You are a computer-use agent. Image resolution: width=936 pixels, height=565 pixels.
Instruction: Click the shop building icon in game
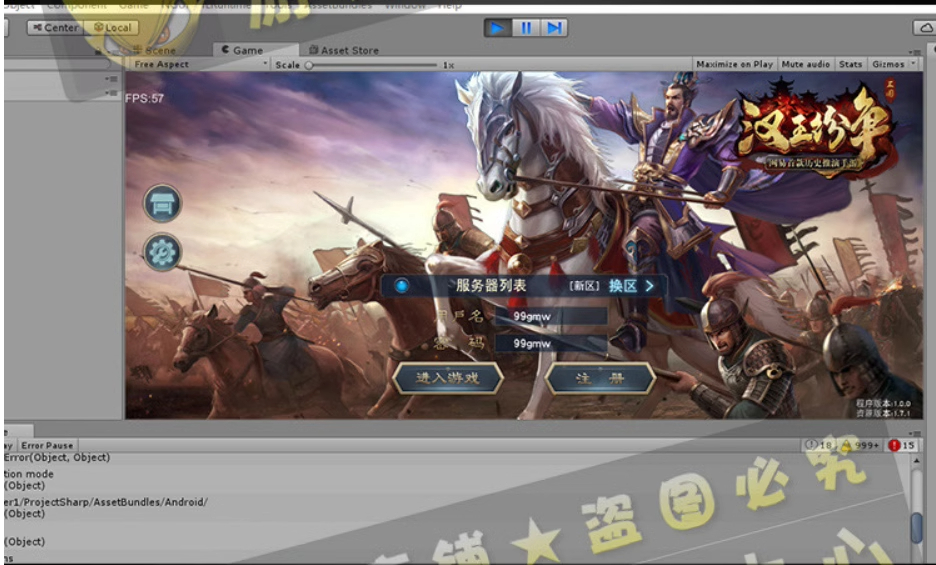click(162, 204)
